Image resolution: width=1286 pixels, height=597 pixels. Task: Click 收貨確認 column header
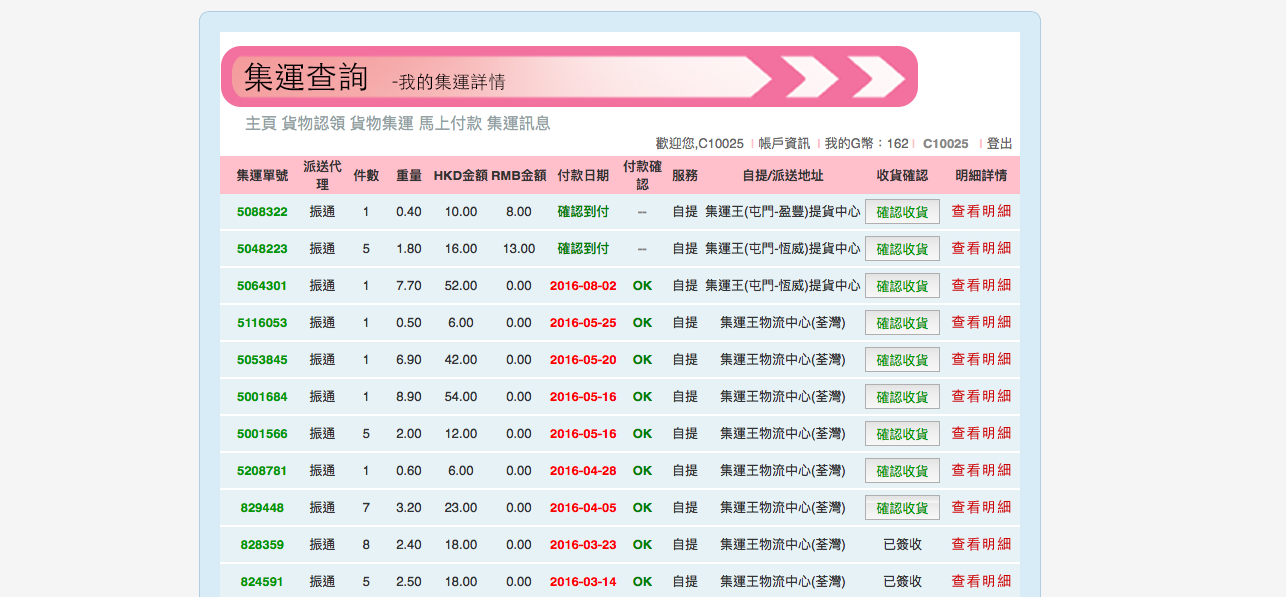[902, 176]
